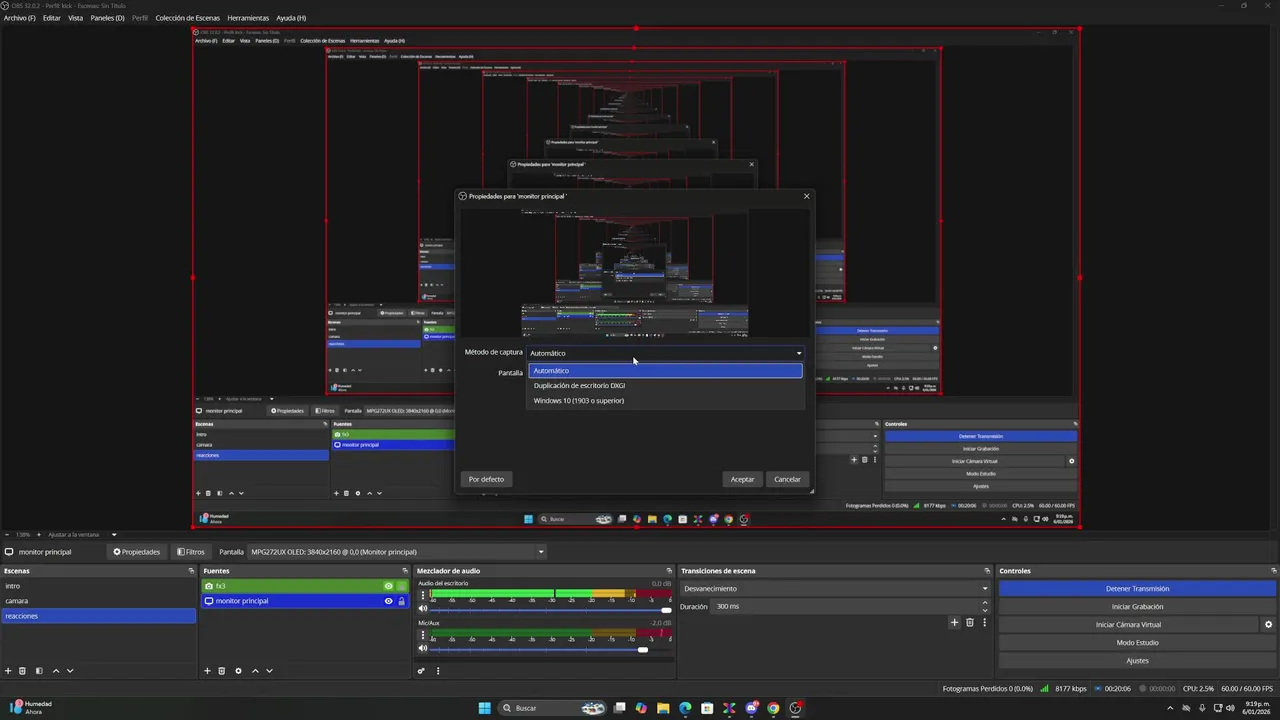Choose Windows 10 (1903 o superior) option
Viewport: 1280px width, 720px height.
pos(665,401)
